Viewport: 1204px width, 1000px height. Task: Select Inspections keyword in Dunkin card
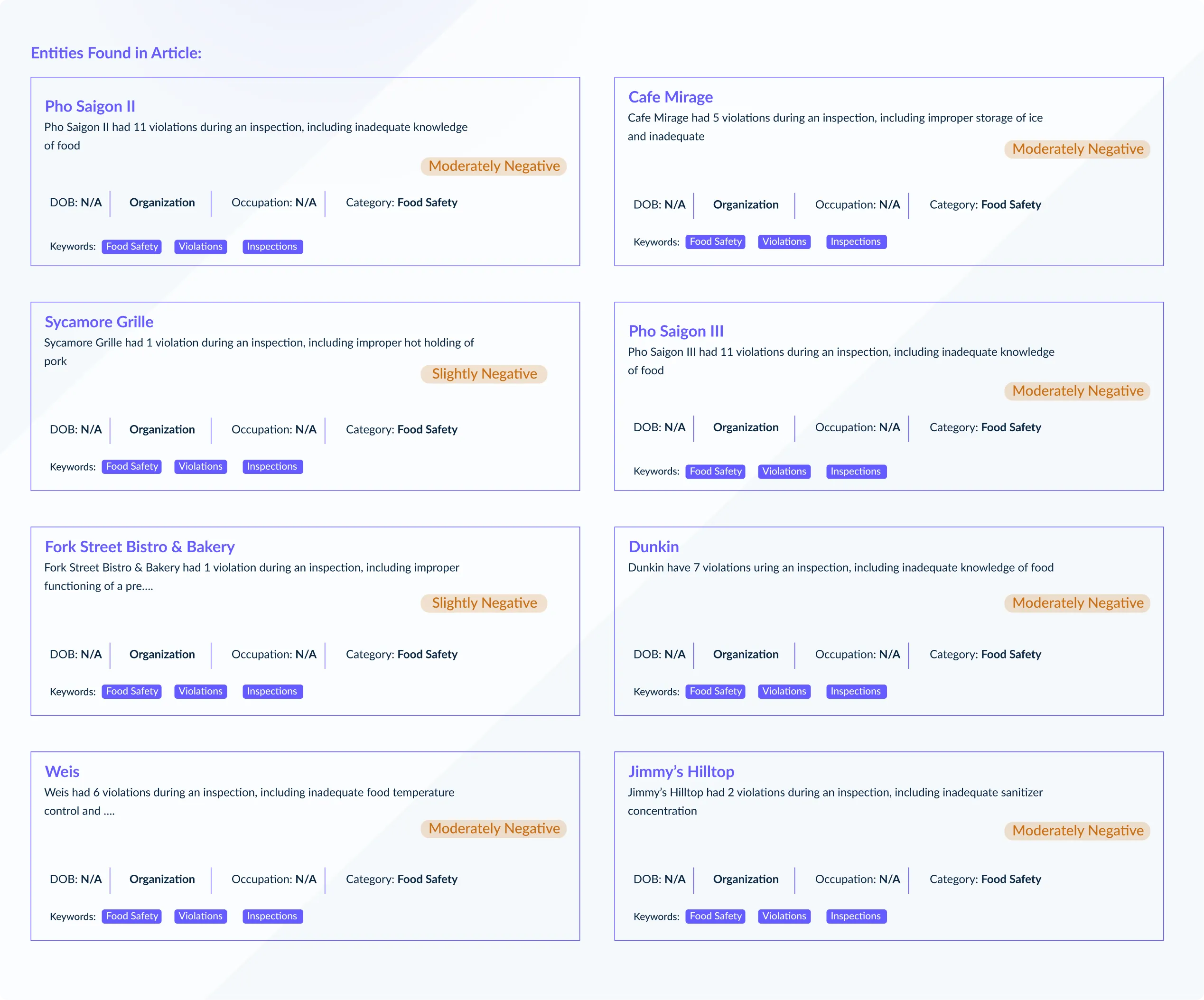[x=856, y=692]
